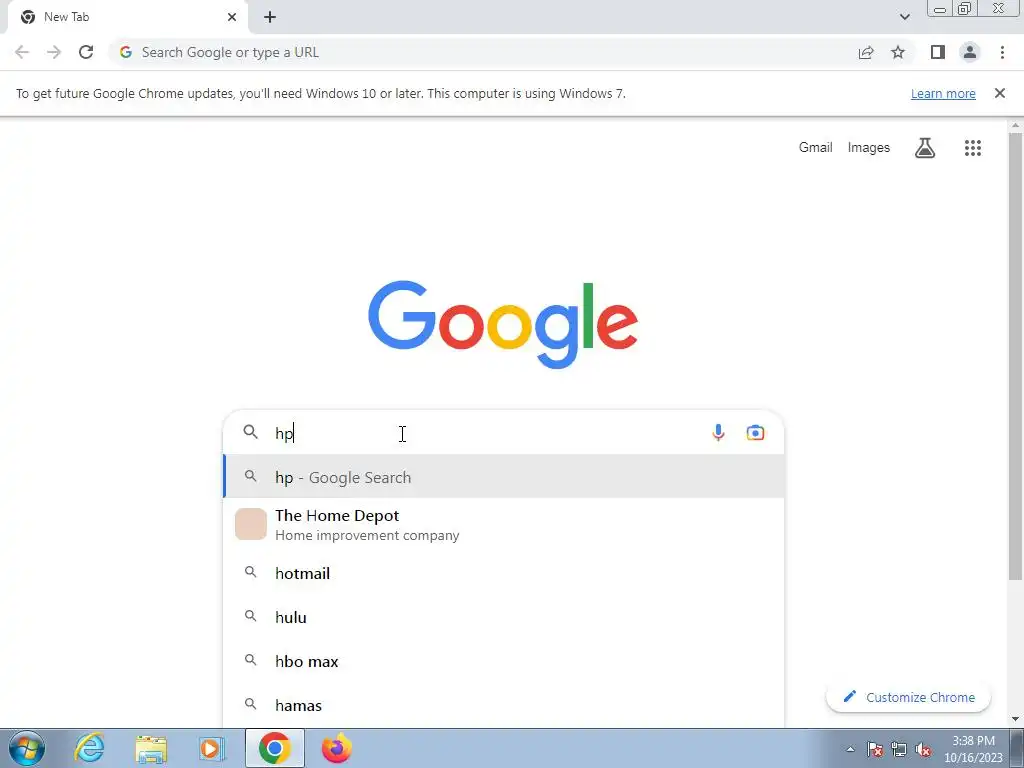This screenshot has height=768, width=1024.
Task: Choose the hamas suggestion
Action: point(504,705)
